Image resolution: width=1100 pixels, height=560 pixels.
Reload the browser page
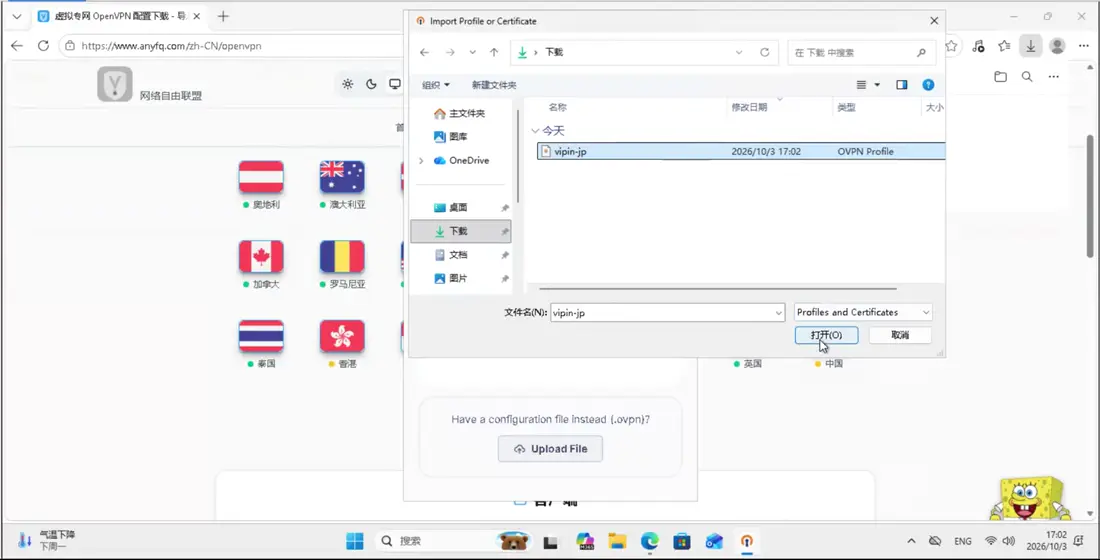pyautogui.click(x=43, y=46)
